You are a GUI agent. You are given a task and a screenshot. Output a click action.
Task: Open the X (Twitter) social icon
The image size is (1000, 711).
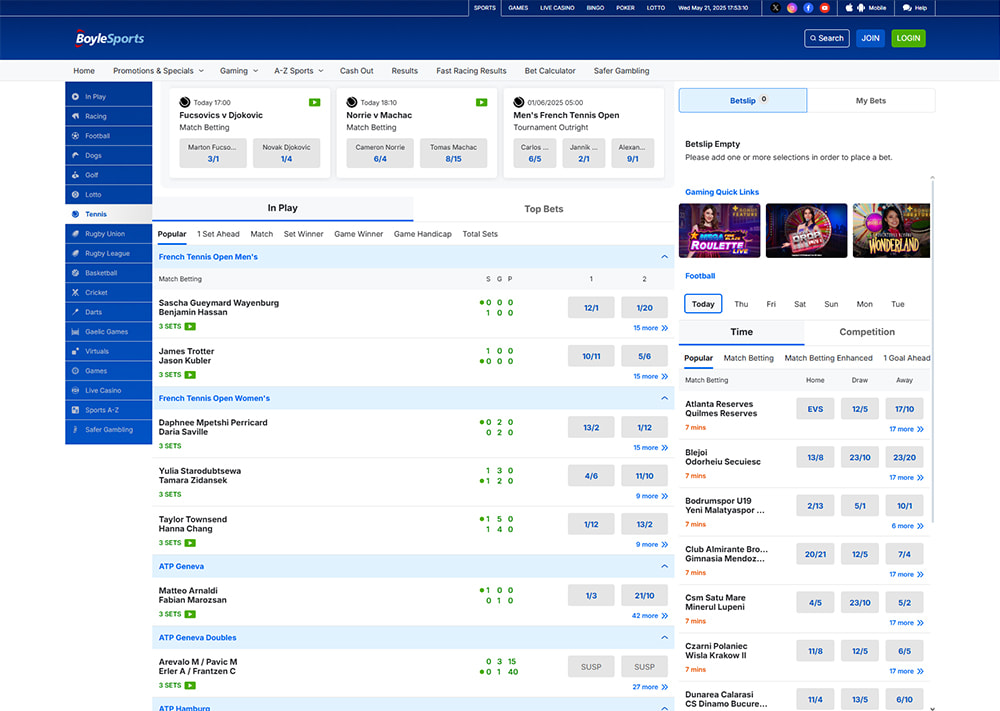pyautogui.click(x=775, y=8)
